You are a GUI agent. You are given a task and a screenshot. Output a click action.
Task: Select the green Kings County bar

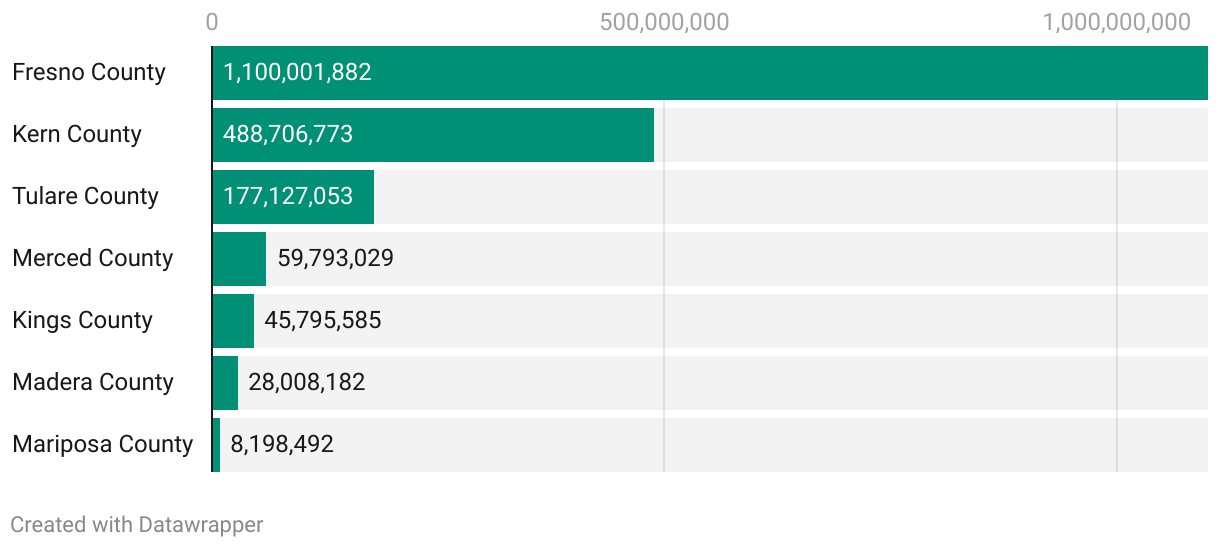(x=233, y=321)
